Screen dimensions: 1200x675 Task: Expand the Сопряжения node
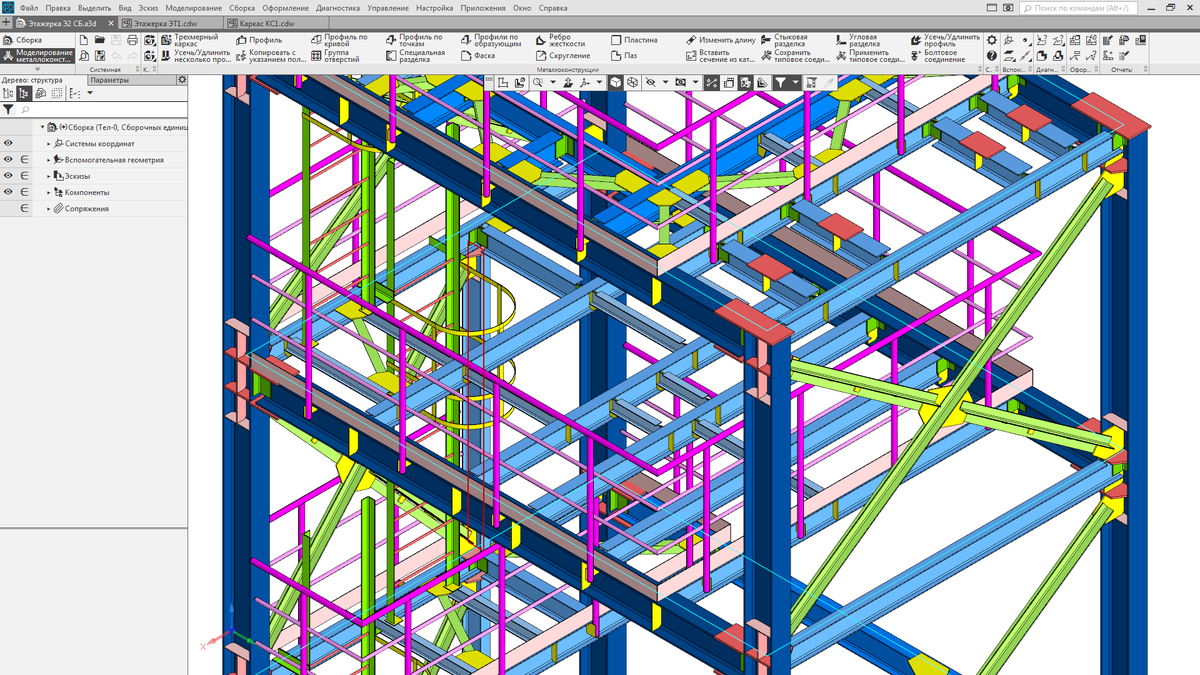(x=48, y=208)
